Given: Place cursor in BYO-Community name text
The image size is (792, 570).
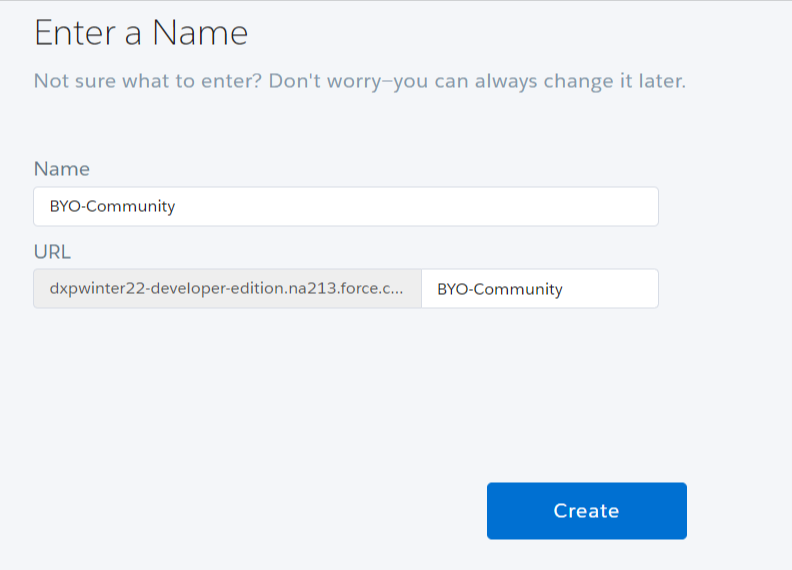Looking at the screenshot, I should pos(112,207).
